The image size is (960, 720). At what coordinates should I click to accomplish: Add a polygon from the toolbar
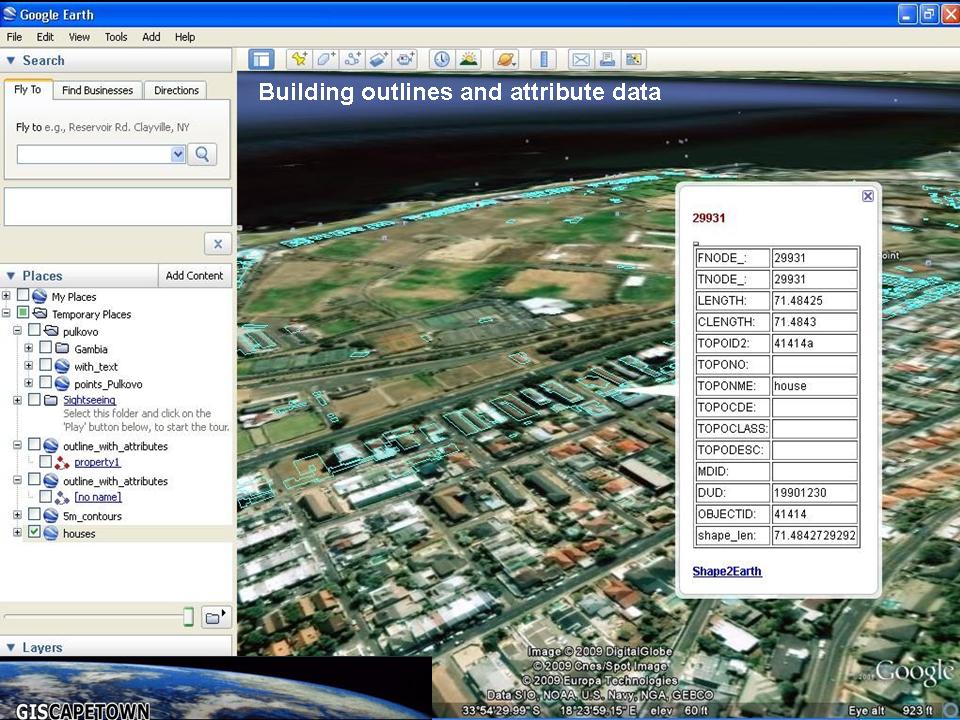[326, 59]
